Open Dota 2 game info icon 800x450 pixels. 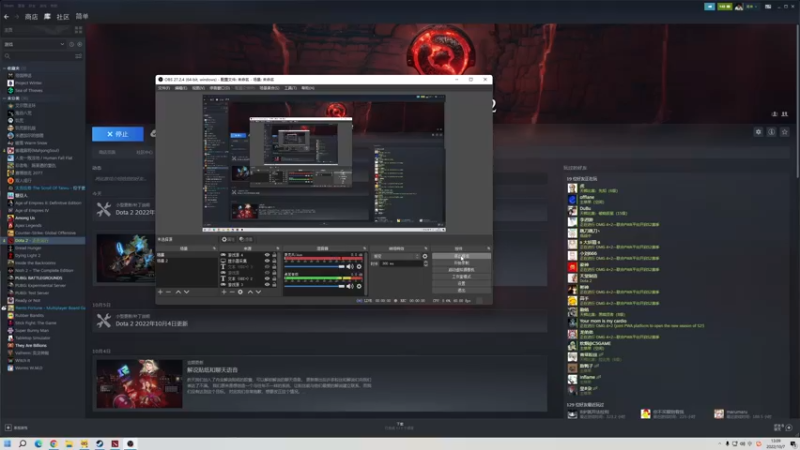771,132
